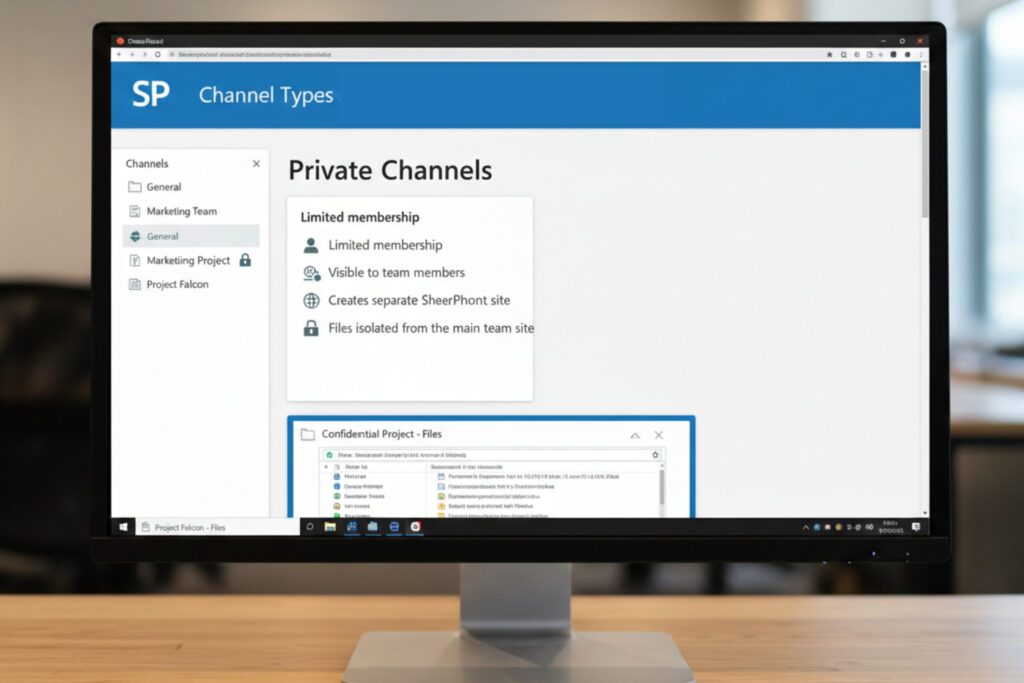The height and width of the screenshot is (683, 1024).
Task: Click the Channel Types header title
Action: 266,96
